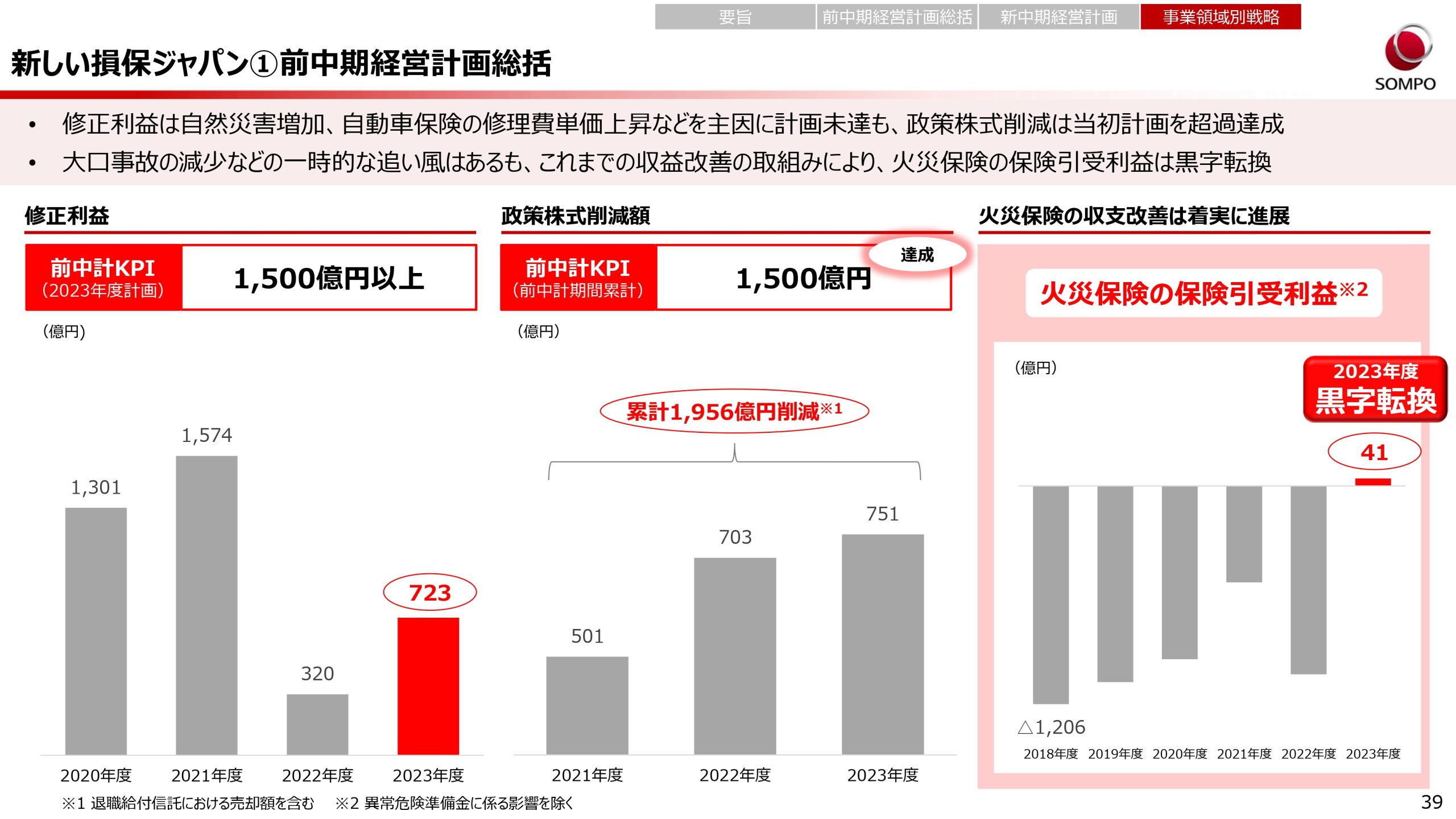This screenshot has height=819, width=1456.
Task: Open the 要旨 navigation tab
Action: pyautogui.click(x=735, y=17)
